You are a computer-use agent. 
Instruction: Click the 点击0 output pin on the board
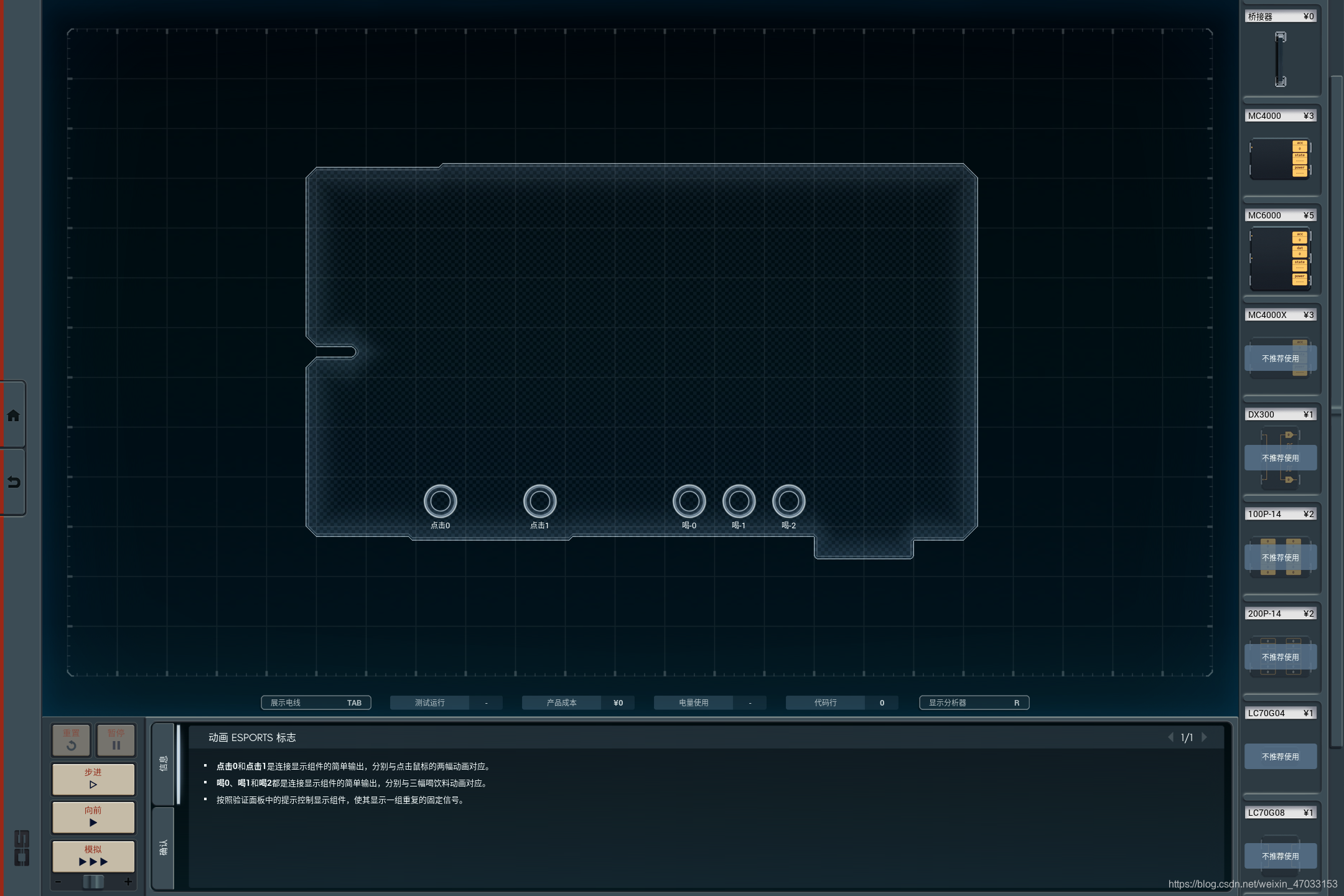[440, 501]
